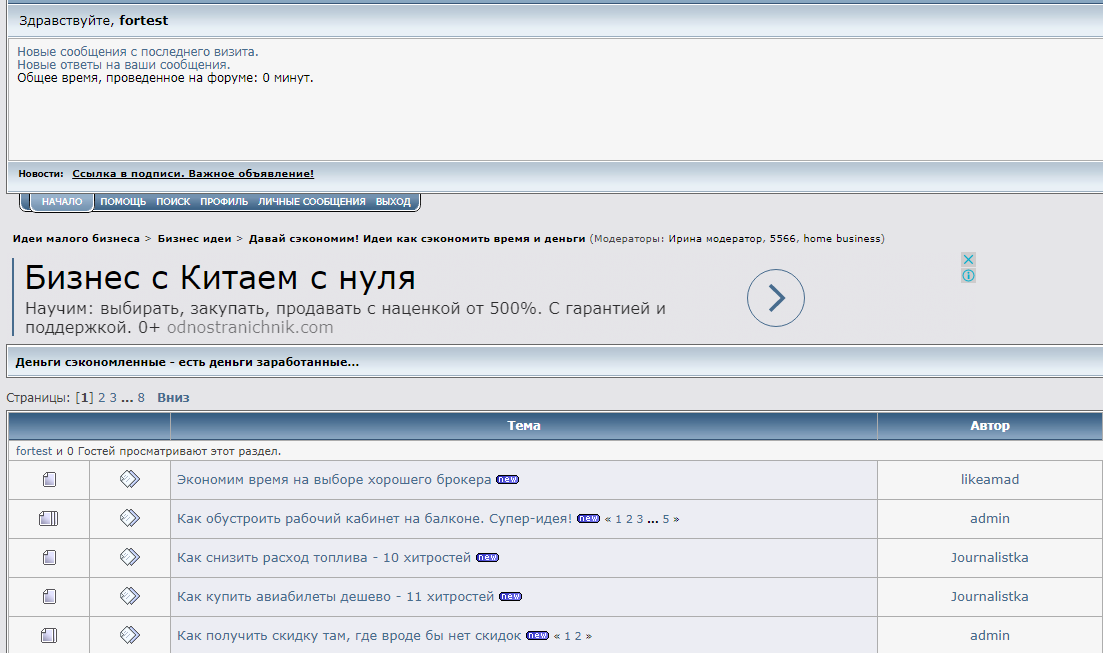The height and width of the screenshot is (653, 1103).
Task: Open author likeamad profile
Action: coord(990,480)
